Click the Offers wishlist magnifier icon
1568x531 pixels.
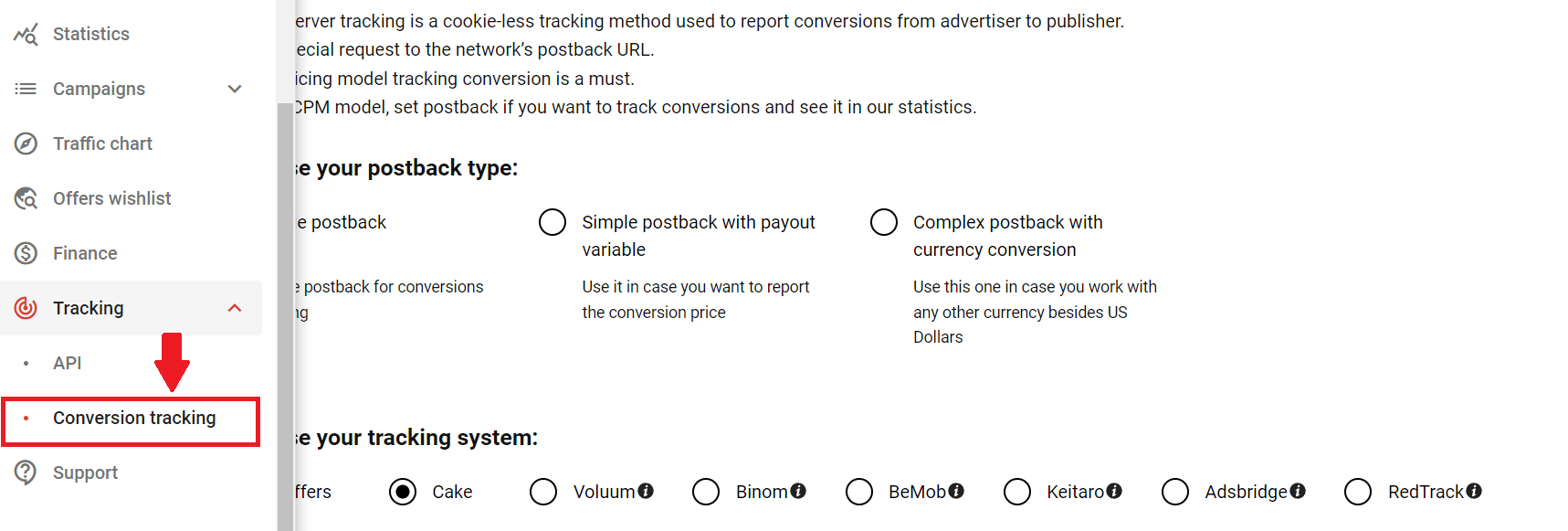[x=26, y=197]
